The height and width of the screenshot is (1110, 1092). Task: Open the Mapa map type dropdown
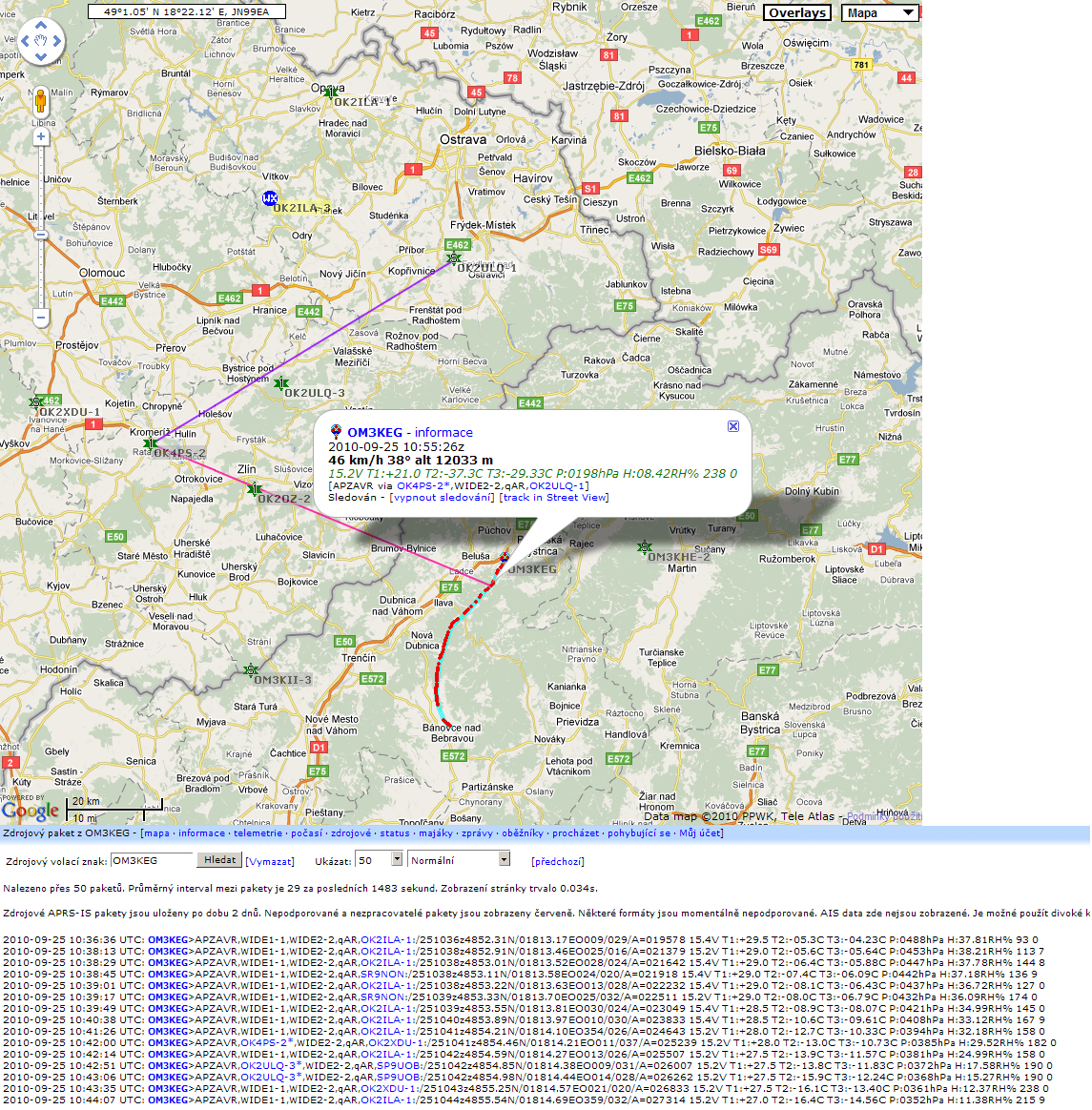(x=880, y=12)
